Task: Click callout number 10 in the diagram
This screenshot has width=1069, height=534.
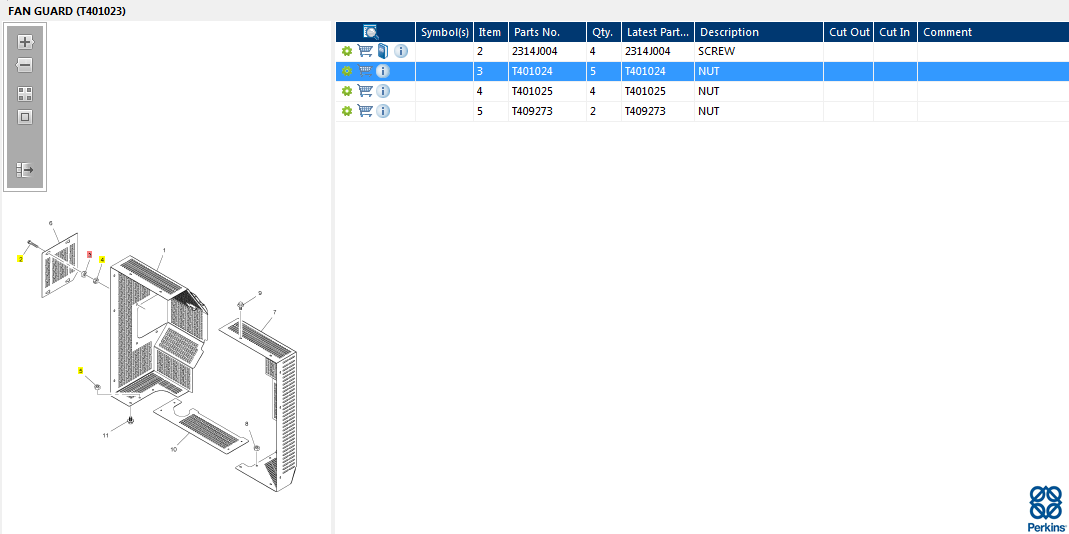Action: 174,449
